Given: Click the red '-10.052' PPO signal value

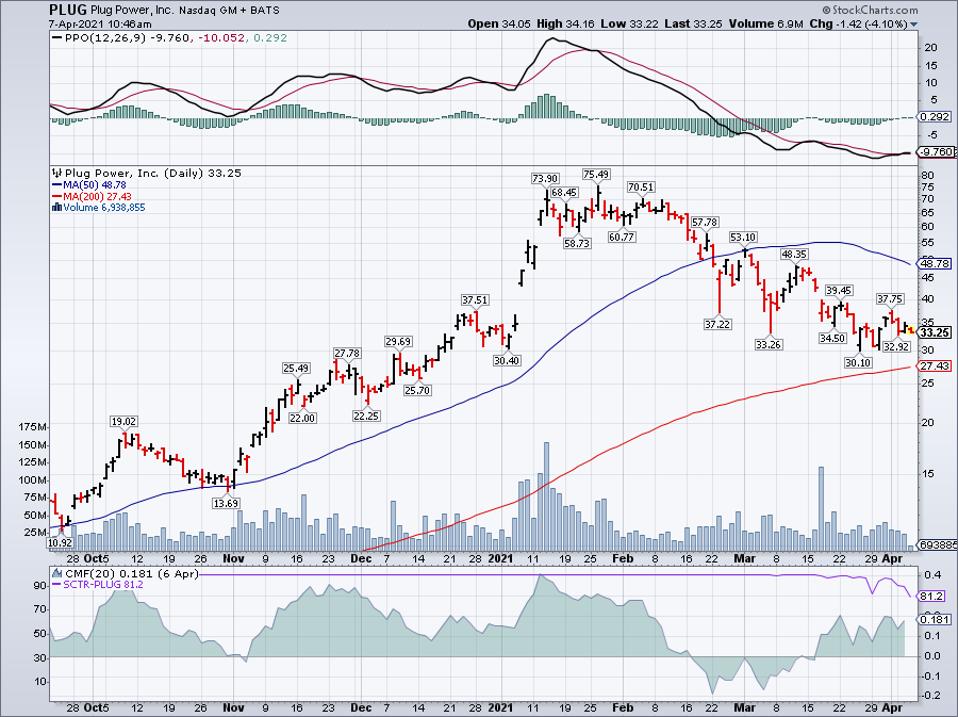Looking at the screenshot, I should 222,38.
